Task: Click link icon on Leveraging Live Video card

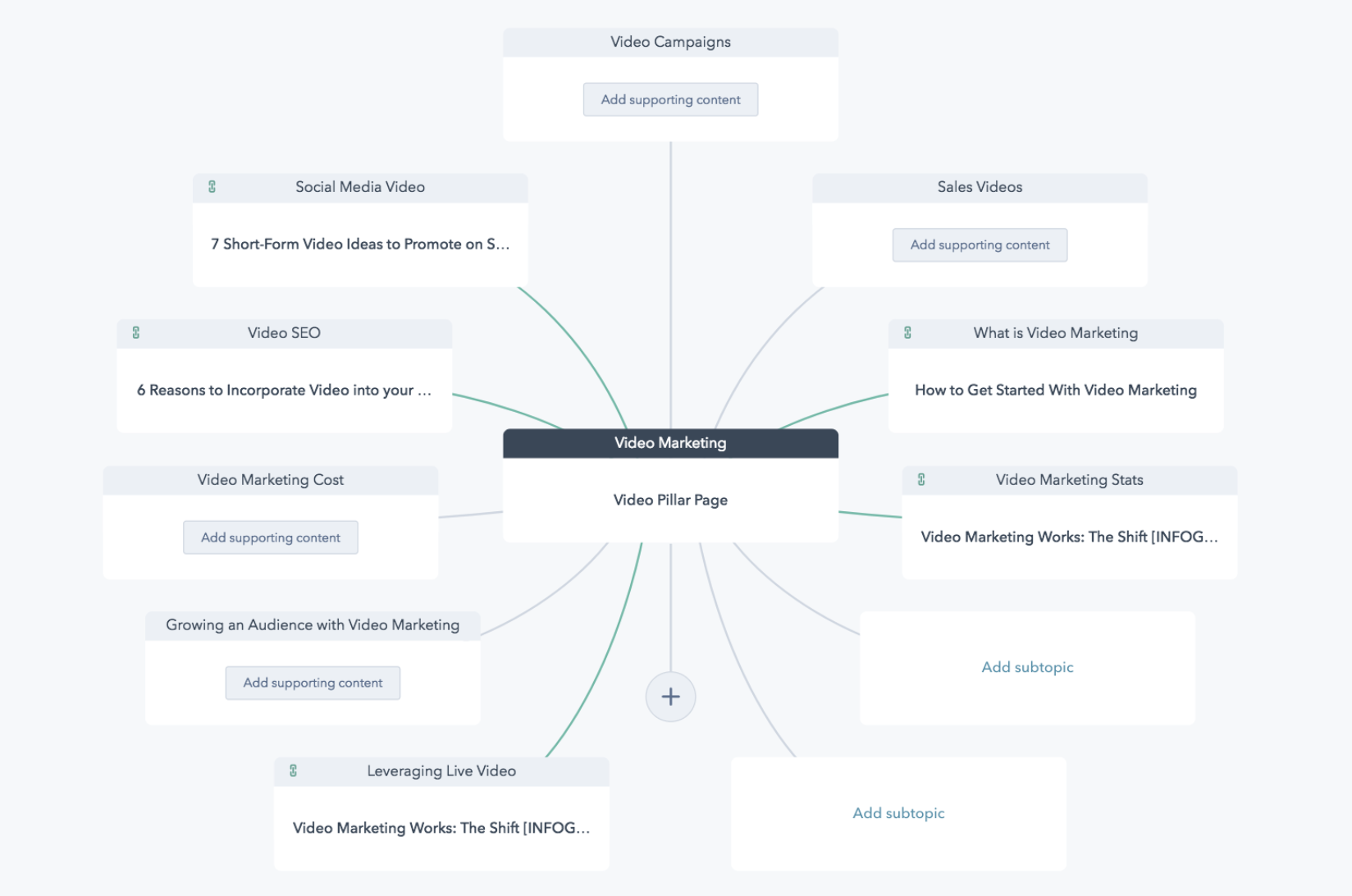Action: 293,771
